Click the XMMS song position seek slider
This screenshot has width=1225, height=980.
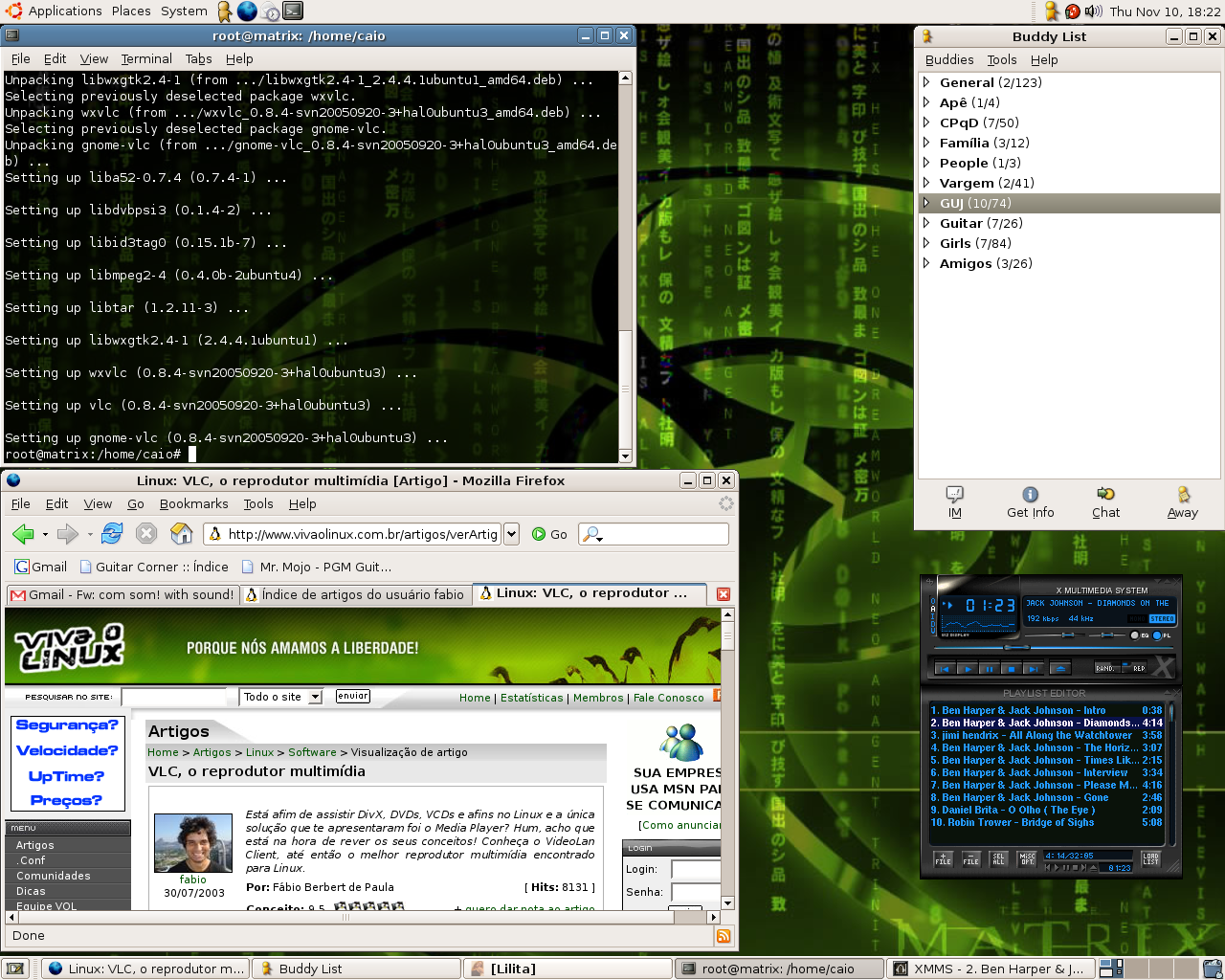coord(1054,647)
